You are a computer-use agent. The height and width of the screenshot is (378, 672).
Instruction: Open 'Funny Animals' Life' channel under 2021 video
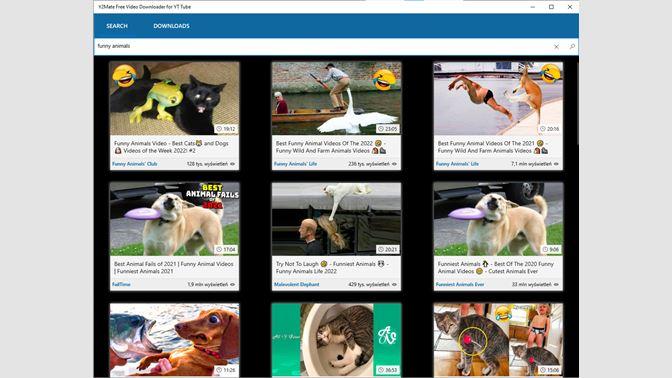[457, 164]
